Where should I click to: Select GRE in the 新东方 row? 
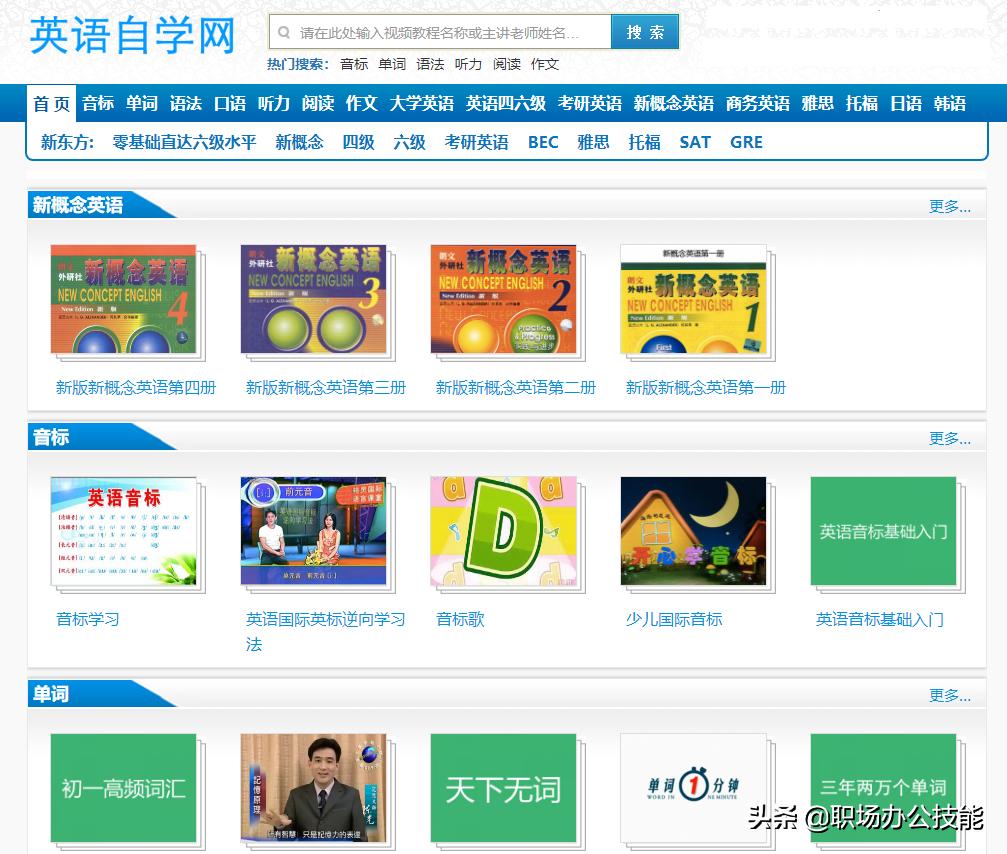pyautogui.click(x=746, y=142)
